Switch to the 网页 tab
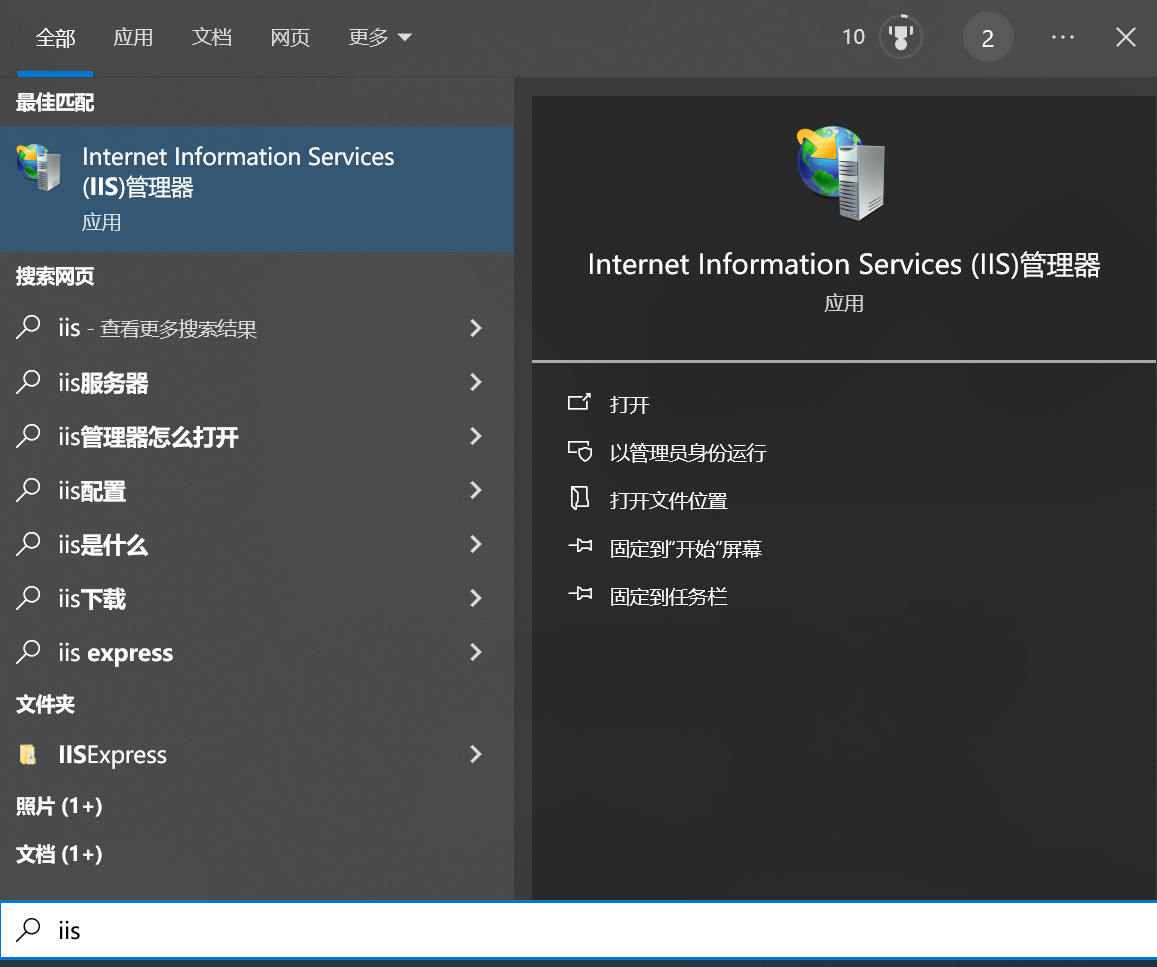The image size is (1157, 967). [x=290, y=37]
